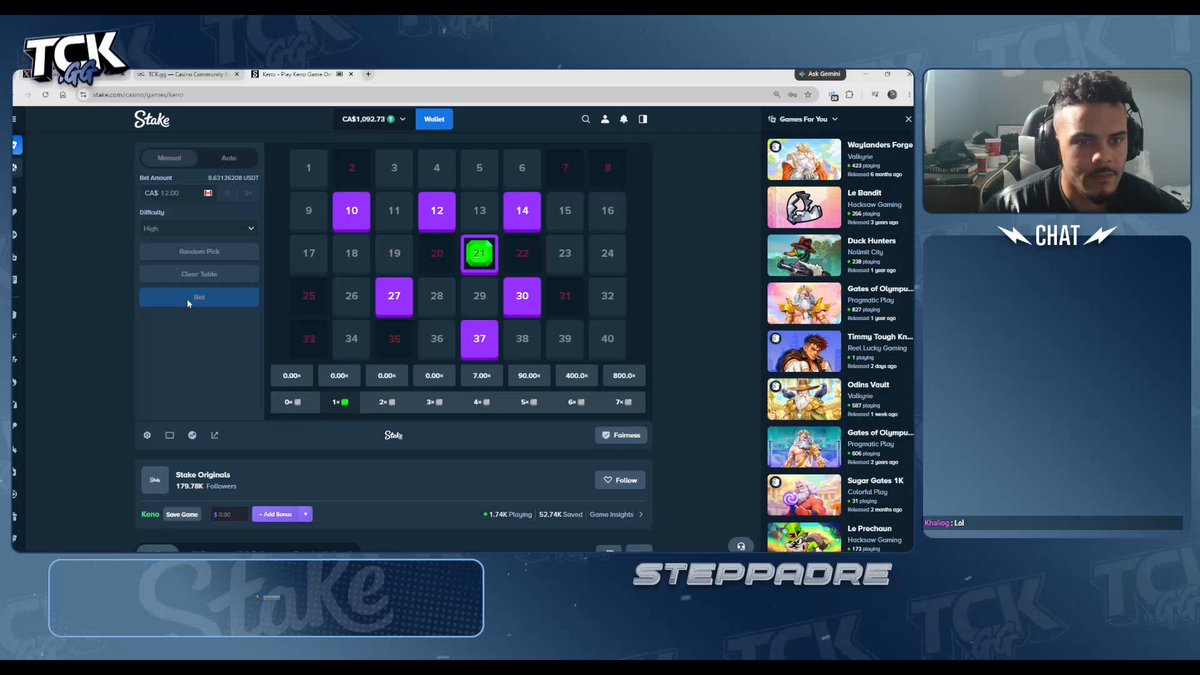1200x675 pixels.
Task: Open Odins Vault game thumbnail
Action: tap(804, 400)
